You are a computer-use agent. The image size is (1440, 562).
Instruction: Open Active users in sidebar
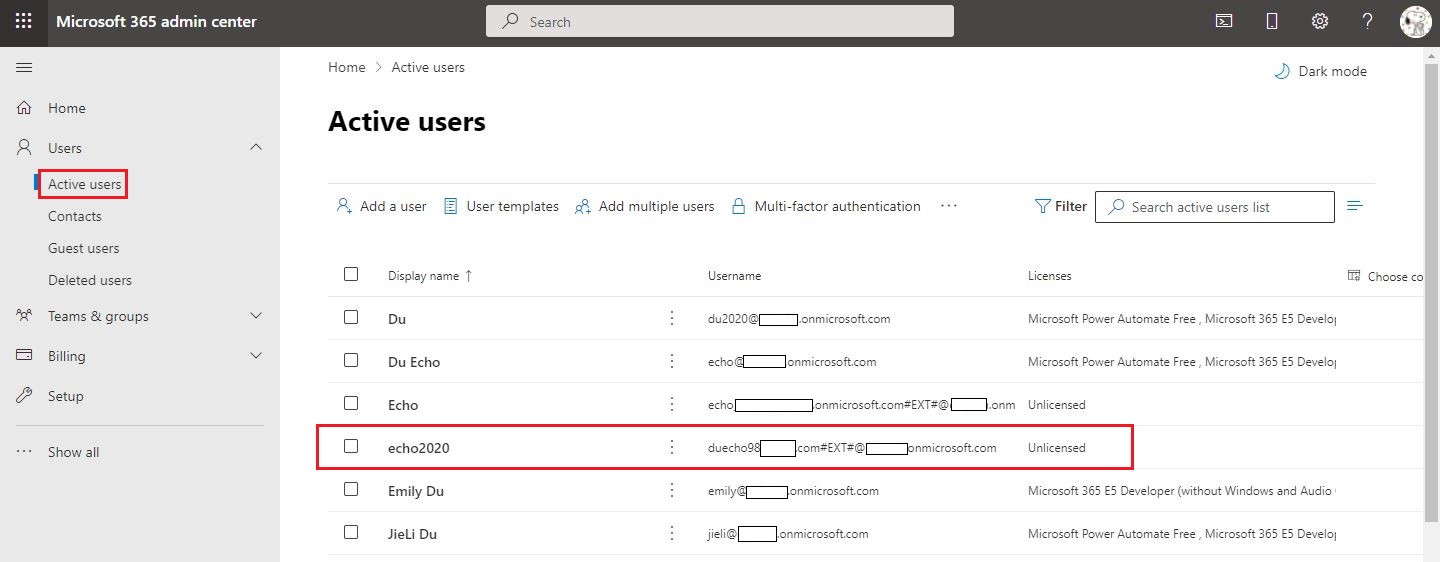[x=85, y=184]
